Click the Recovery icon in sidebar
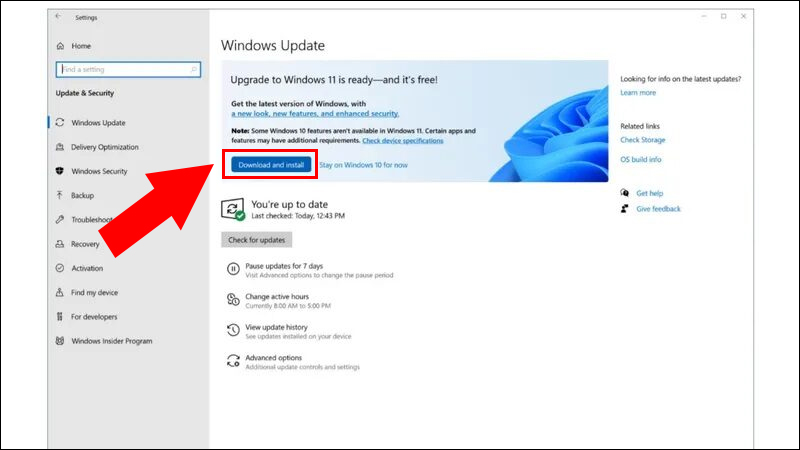The height and width of the screenshot is (450, 800). point(60,244)
